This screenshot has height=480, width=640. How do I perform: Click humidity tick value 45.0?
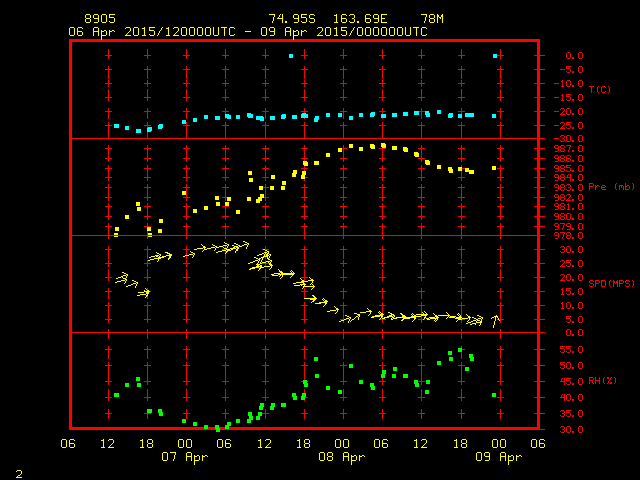click(x=571, y=382)
